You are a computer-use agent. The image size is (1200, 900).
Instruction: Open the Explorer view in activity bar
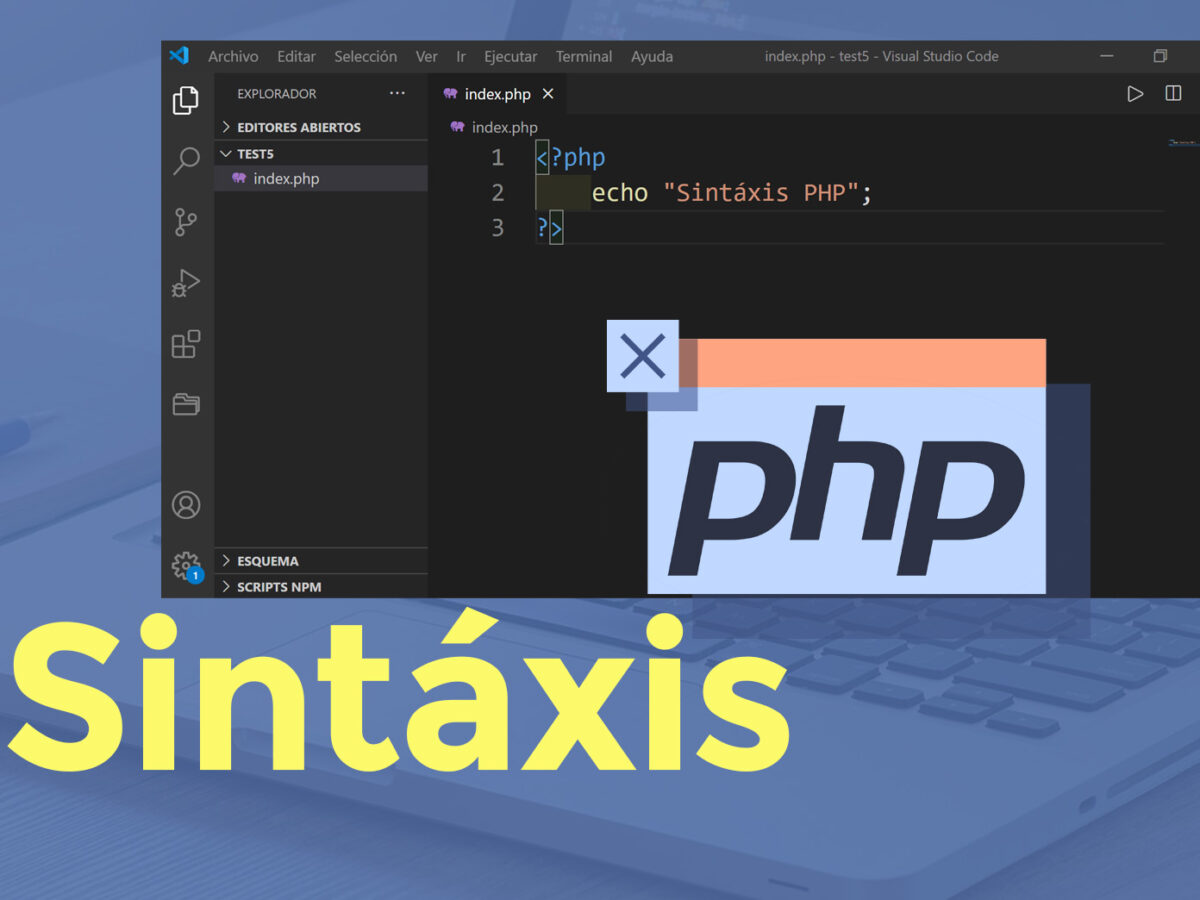click(x=186, y=100)
